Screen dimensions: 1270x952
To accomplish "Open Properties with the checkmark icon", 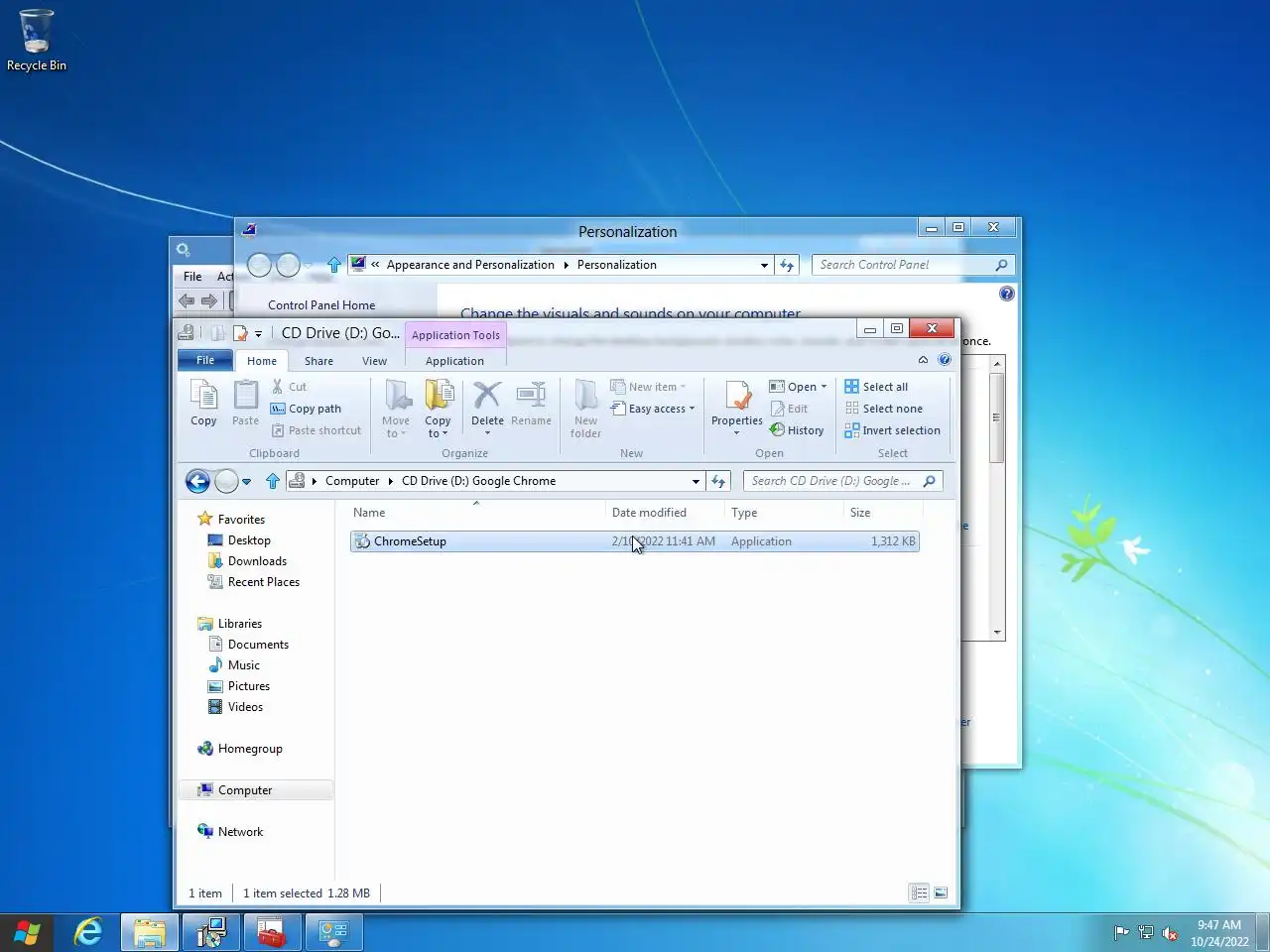I will tap(737, 395).
